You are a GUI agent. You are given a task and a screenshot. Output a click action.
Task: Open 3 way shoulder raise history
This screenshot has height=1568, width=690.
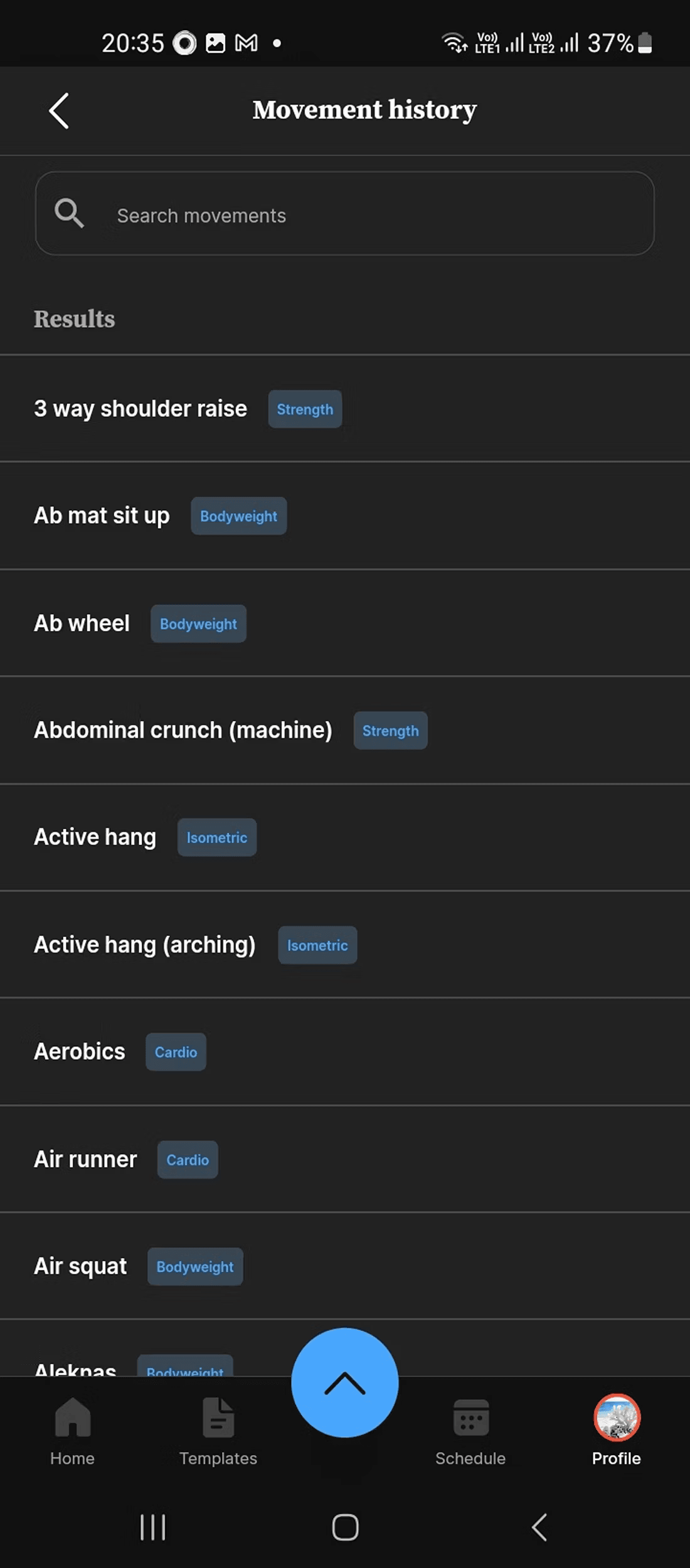click(141, 409)
